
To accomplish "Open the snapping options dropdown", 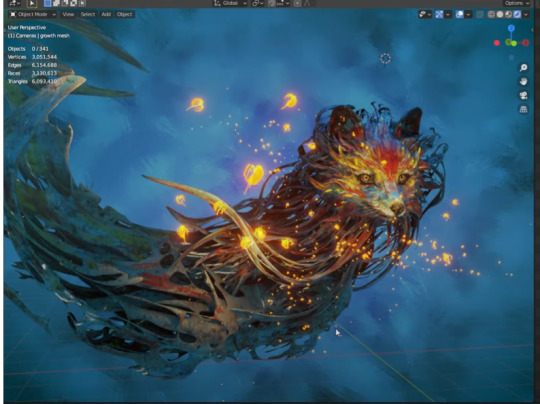I will tap(283, 3).
